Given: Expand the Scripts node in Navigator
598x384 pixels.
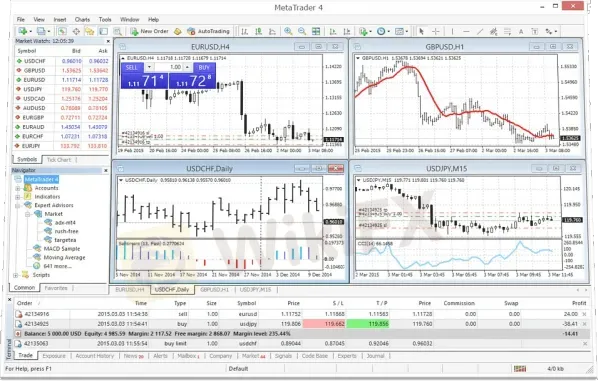Looking at the screenshot, I should (15, 275).
